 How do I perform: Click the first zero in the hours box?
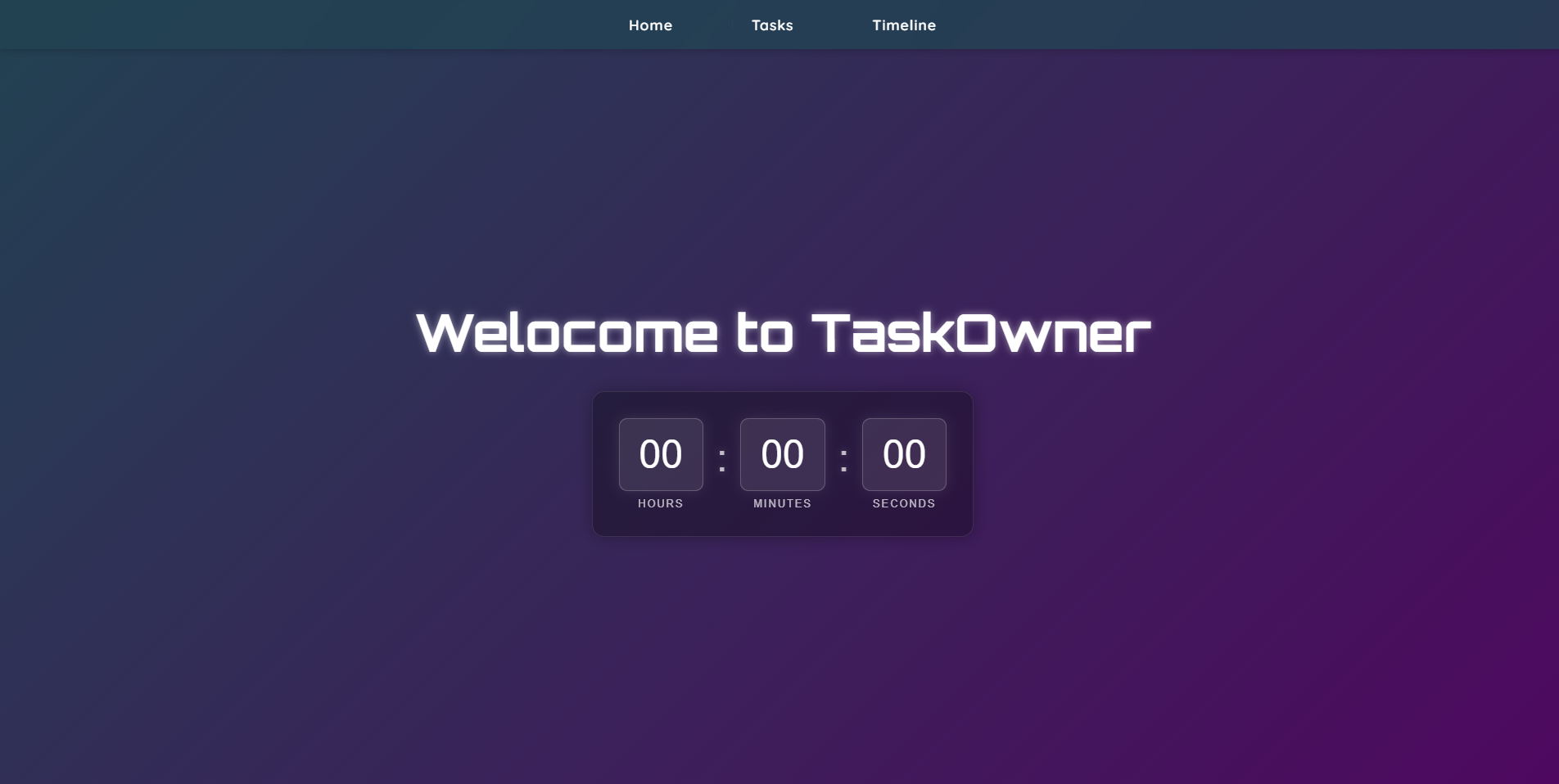coord(649,454)
